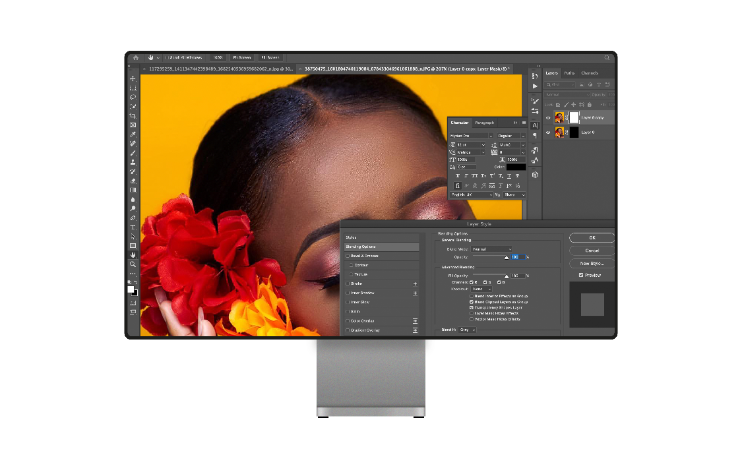
Task: Enable the Gradient Overlay checkbox
Action: (x=348, y=330)
